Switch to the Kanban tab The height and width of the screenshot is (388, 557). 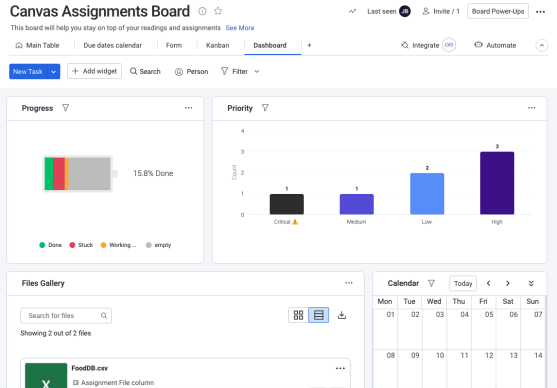[x=217, y=45]
